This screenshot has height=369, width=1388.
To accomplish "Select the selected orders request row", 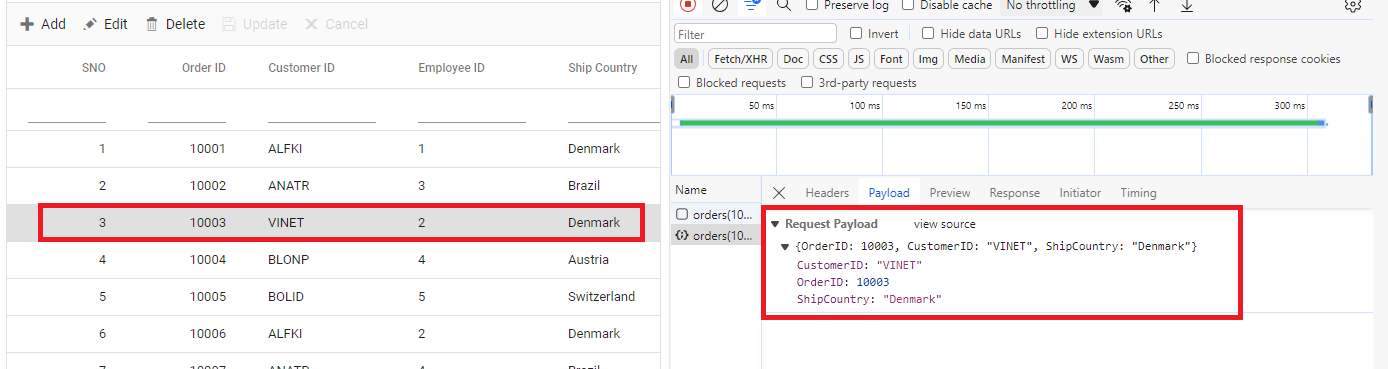I will 716,236.
